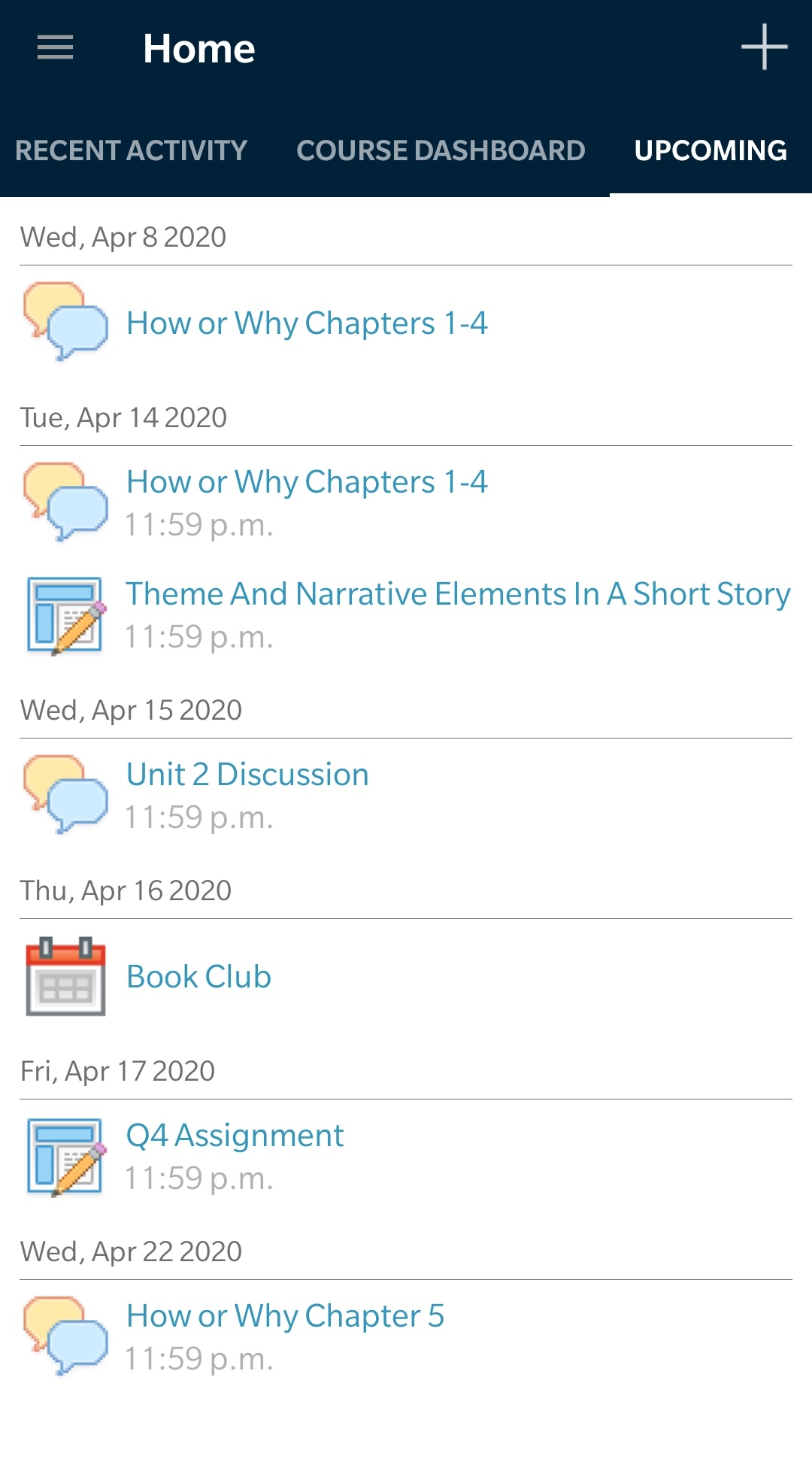Click How or Why Chapter 5 icon

click(65, 1336)
